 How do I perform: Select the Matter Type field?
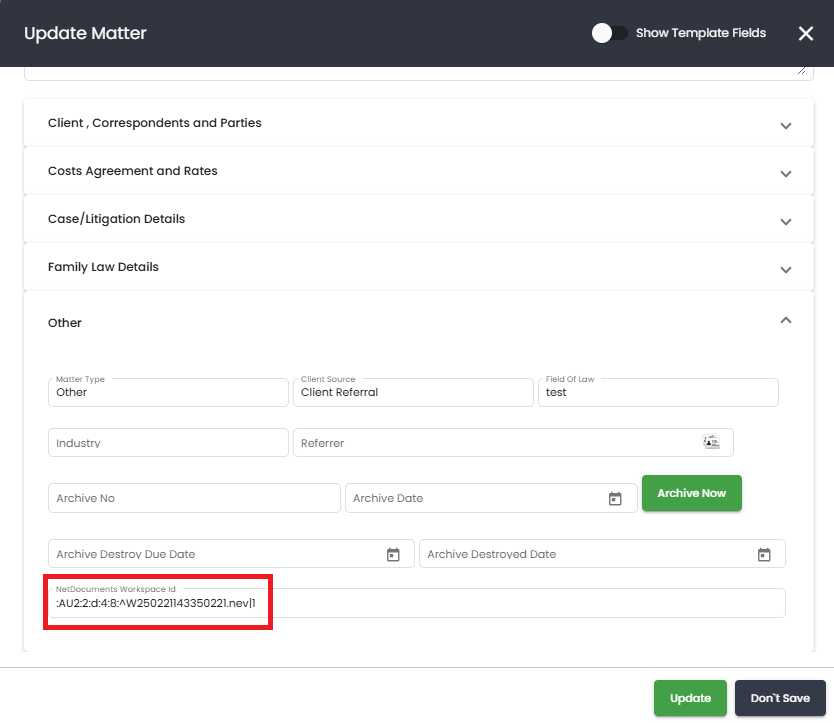(168, 393)
